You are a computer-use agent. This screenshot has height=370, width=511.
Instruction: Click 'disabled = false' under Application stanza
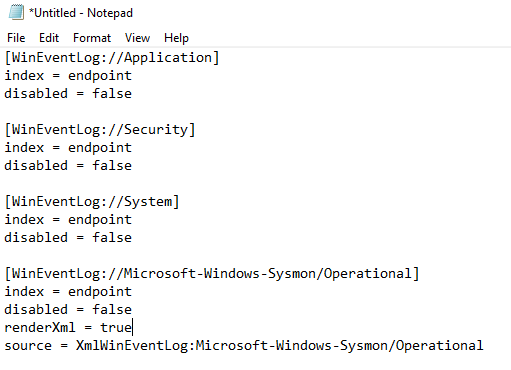tap(68, 94)
